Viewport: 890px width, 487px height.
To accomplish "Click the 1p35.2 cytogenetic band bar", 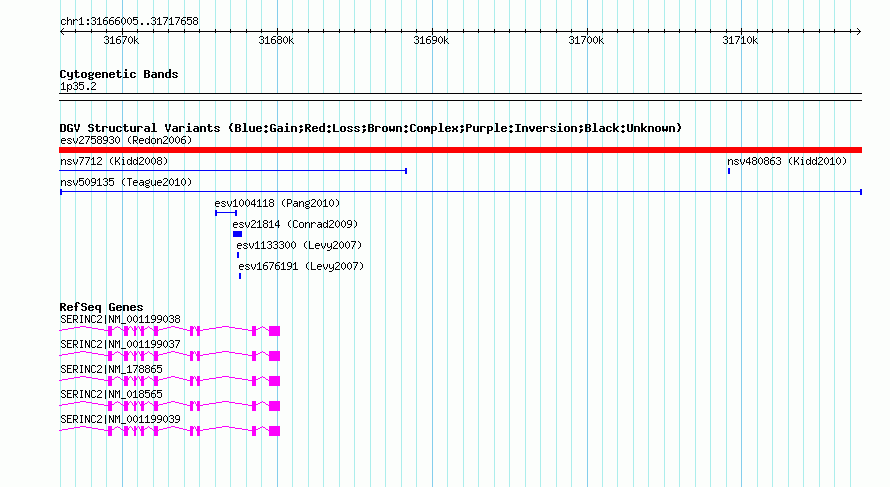I will click(x=460, y=97).
